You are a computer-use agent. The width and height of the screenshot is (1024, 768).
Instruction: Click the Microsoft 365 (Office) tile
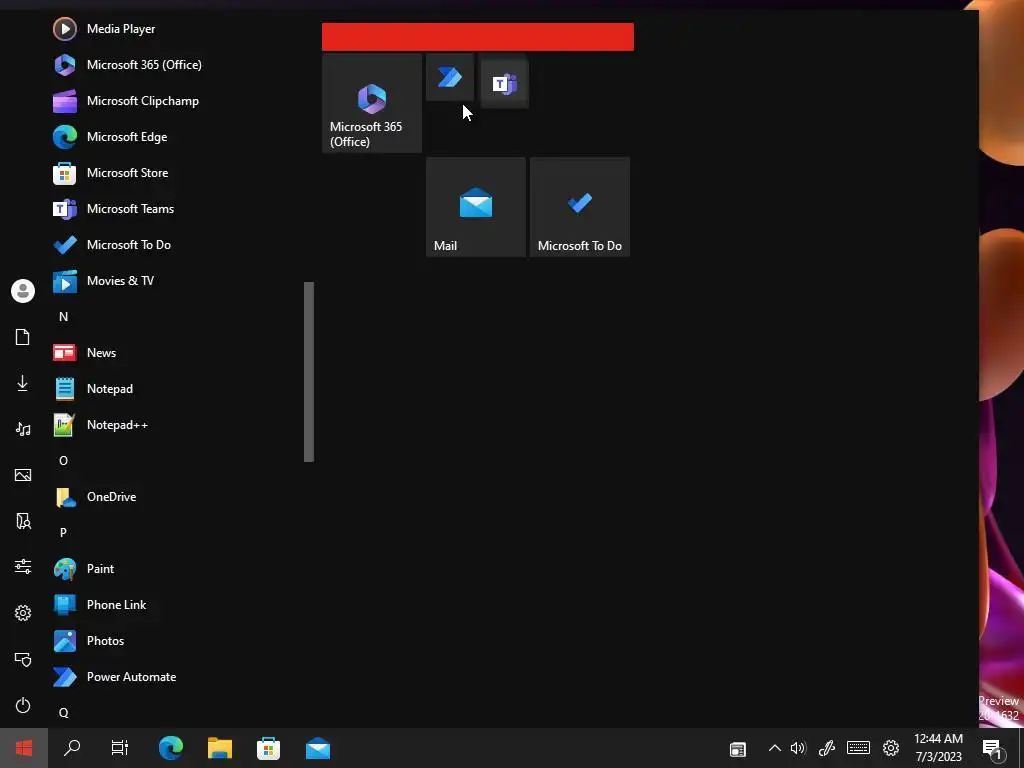372,103
